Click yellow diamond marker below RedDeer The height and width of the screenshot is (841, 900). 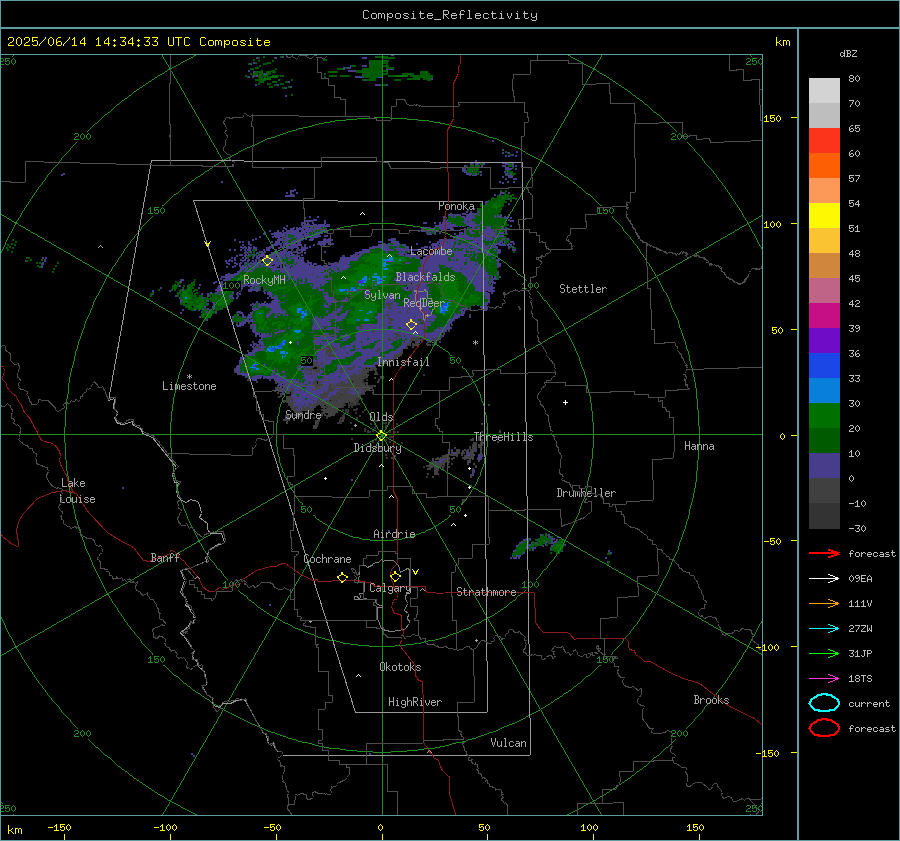click(411, 325)
